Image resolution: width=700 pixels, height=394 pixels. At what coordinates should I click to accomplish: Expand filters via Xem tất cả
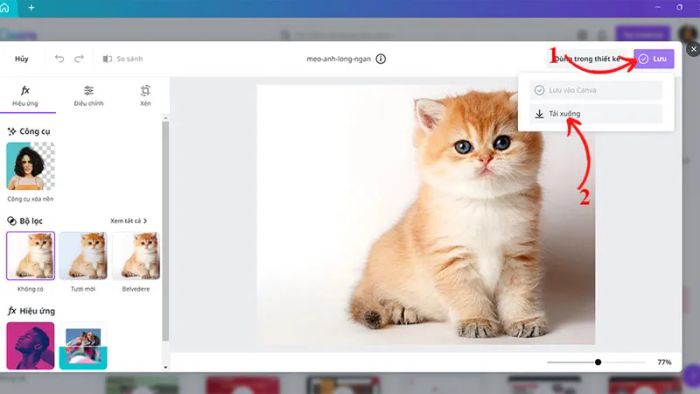coord(129,221)
